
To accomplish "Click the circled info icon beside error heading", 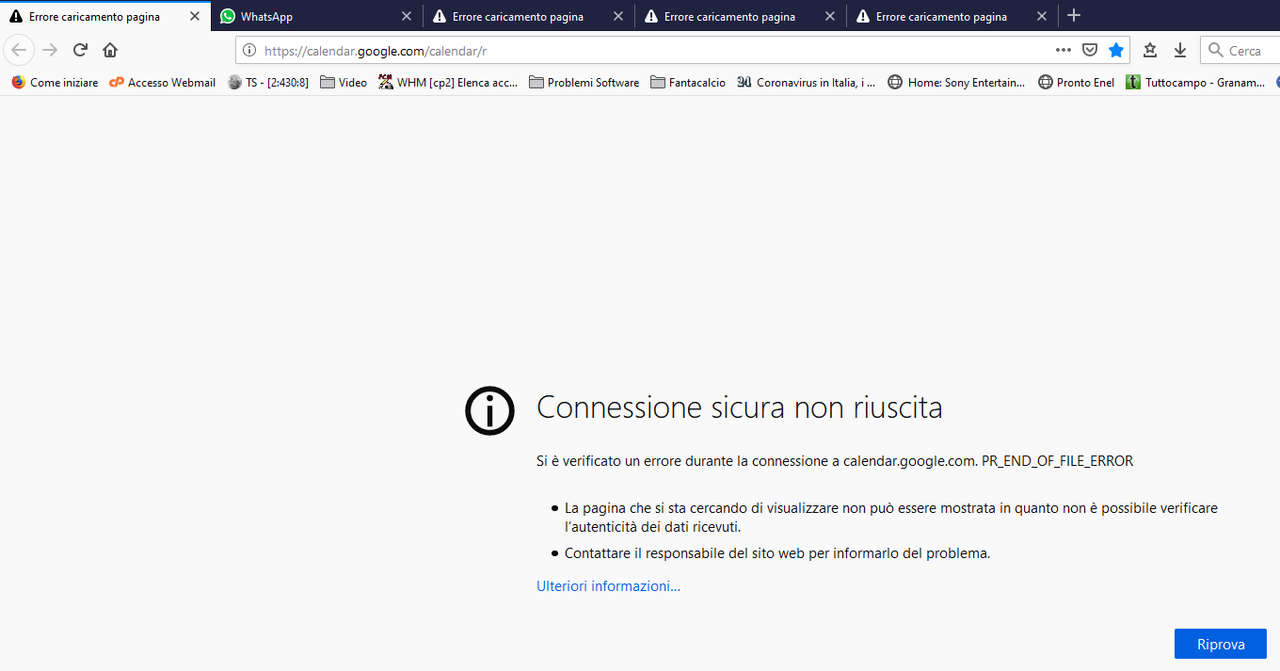I will coord(490,410).
